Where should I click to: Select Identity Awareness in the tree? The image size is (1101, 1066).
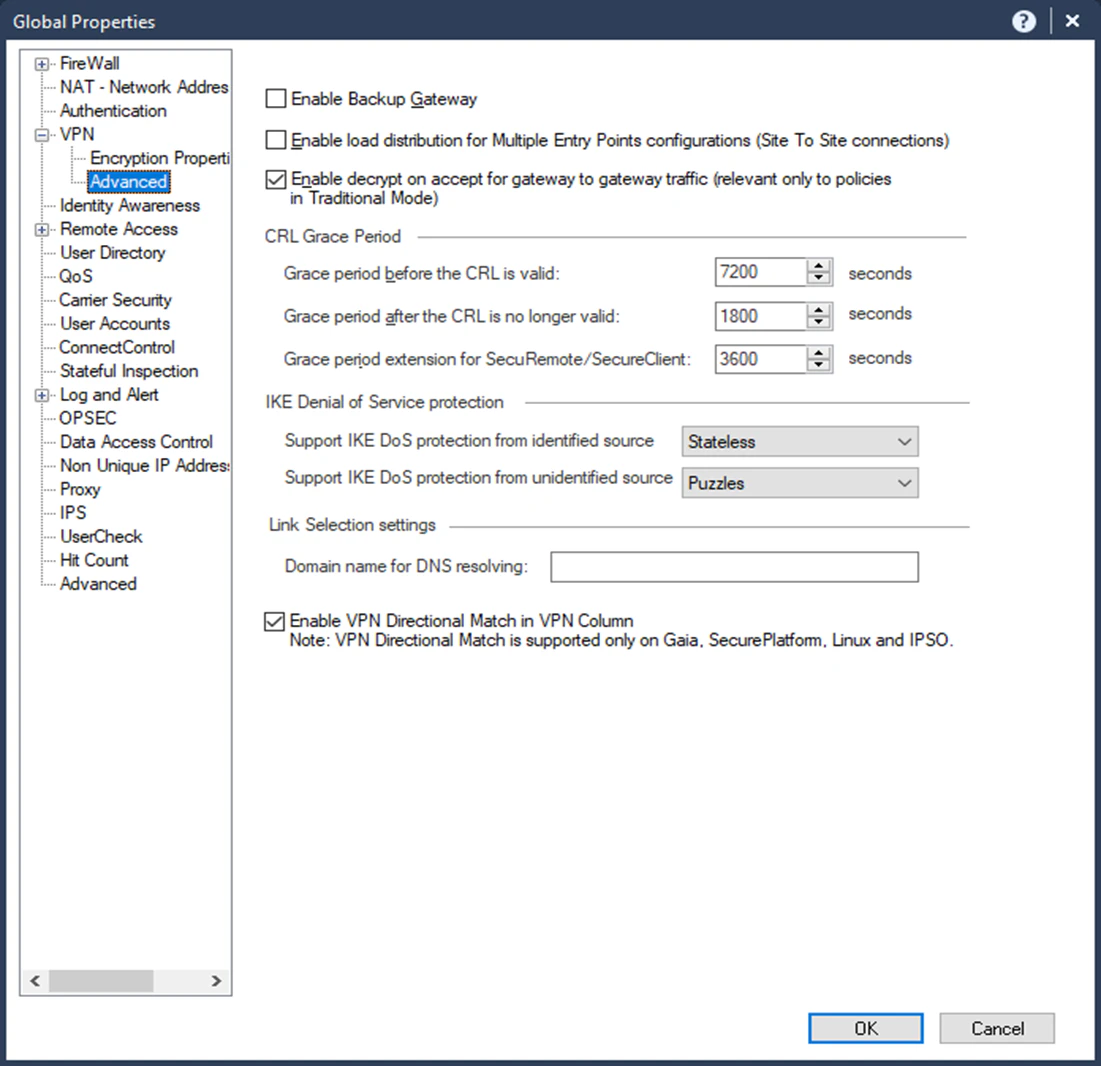(x=130, y=206)
